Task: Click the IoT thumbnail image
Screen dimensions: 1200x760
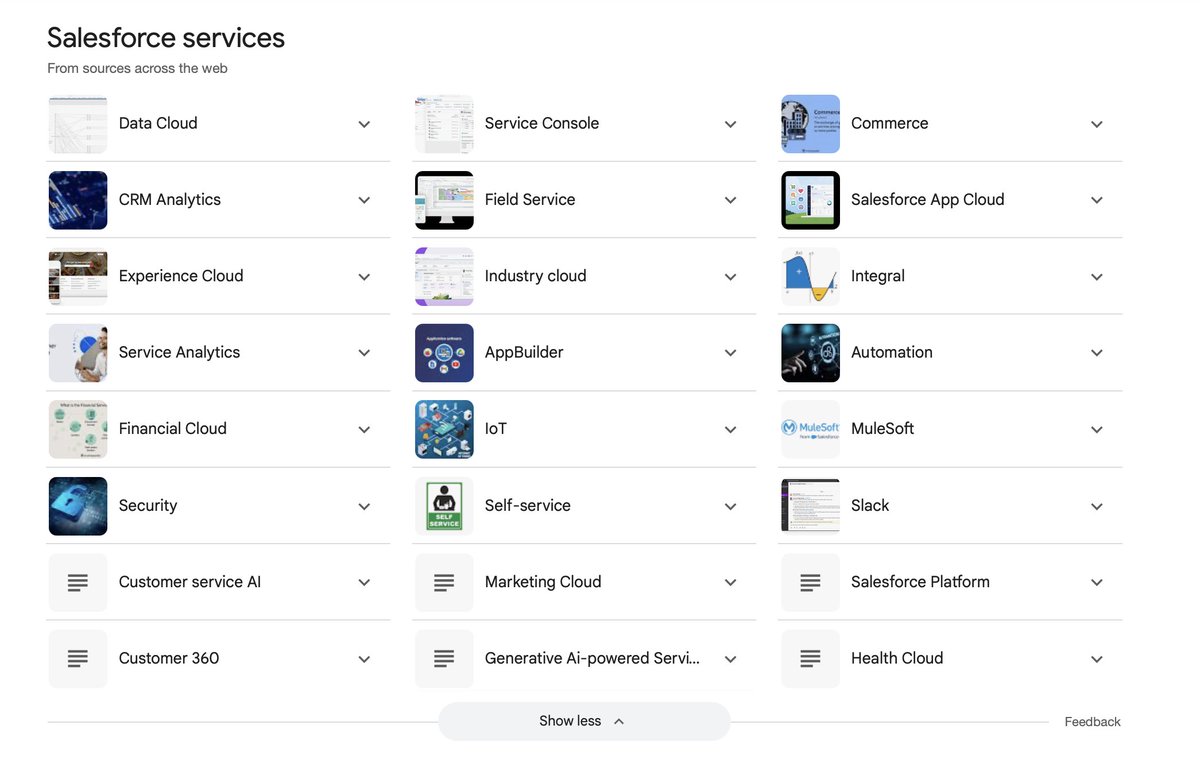Action: tap(444, 429)
